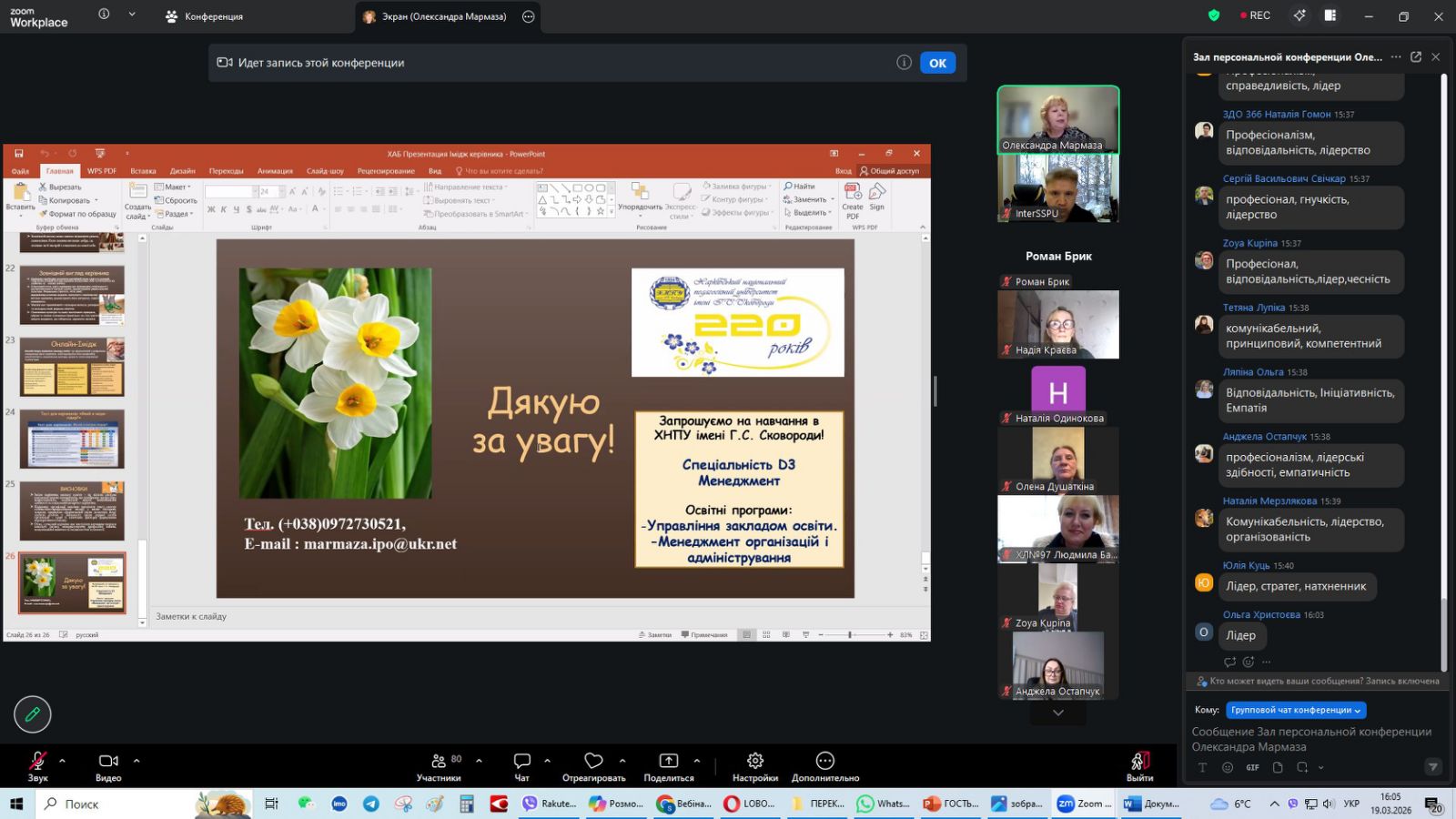This screenshot has height=819, width=1456.
Task: Attach a file using the chat file icon
Action: click(x=1278, y=767)
